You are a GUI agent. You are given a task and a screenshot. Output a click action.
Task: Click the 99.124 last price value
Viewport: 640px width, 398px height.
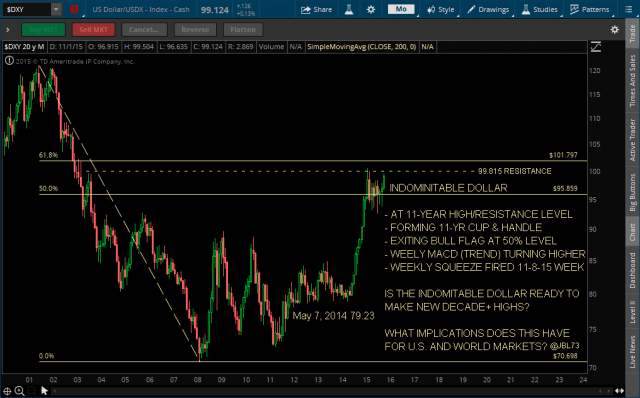(215, 10)
